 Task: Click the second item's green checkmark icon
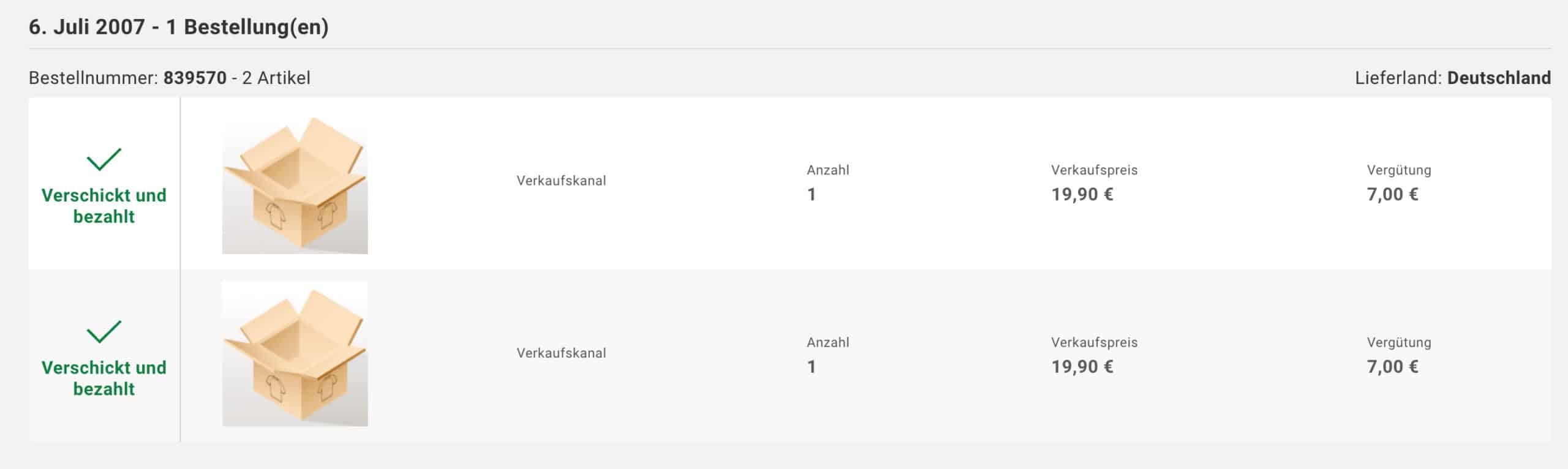(x=104, y=331)
